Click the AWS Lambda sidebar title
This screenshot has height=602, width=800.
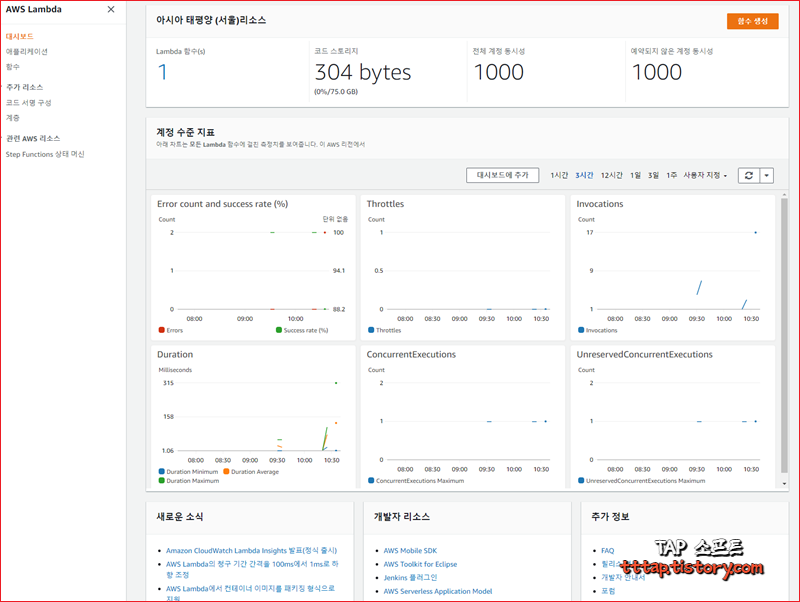tap(34, 9)
